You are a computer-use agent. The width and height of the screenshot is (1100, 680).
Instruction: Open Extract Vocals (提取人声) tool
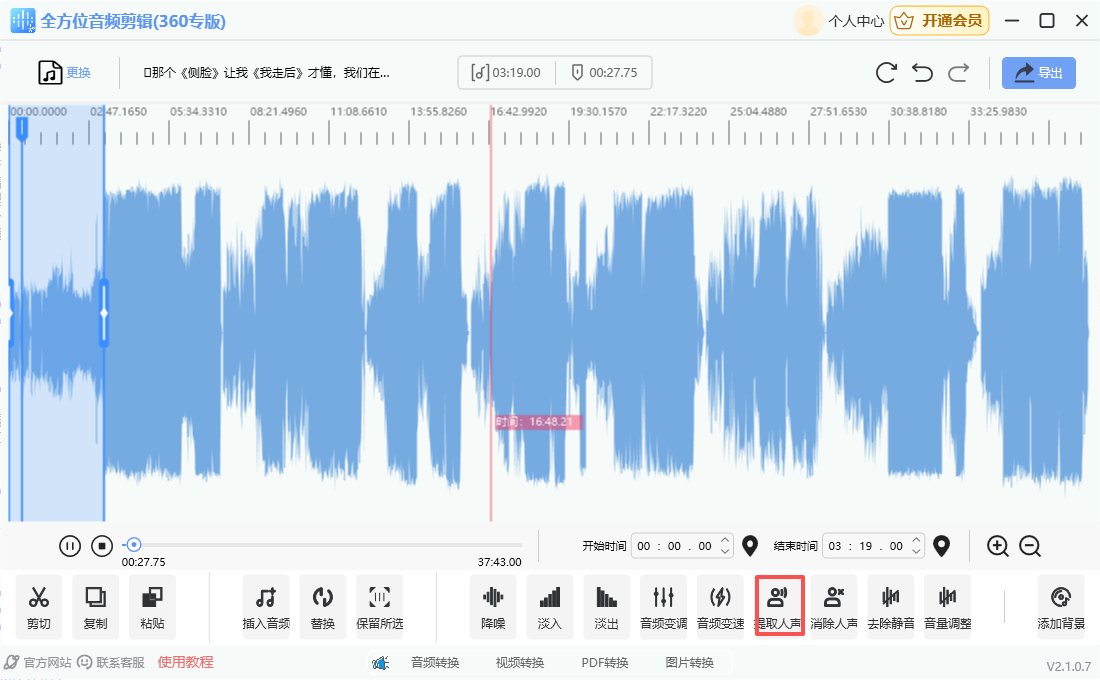click(x=778, y=606)
